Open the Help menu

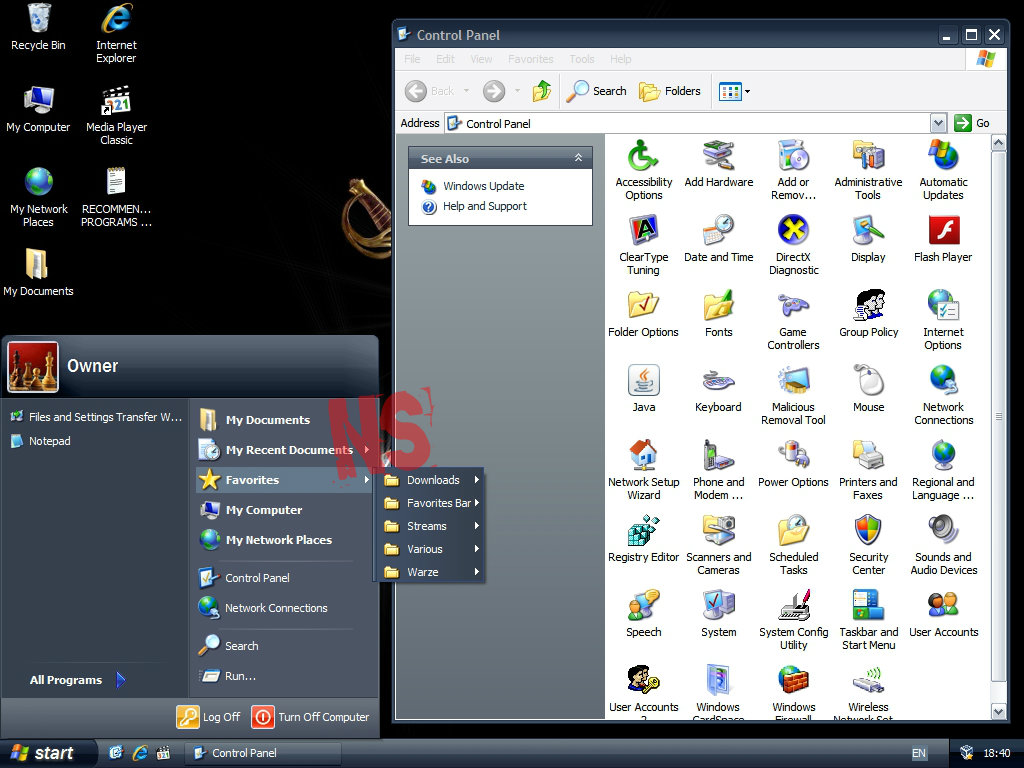(x=620, y=59)
